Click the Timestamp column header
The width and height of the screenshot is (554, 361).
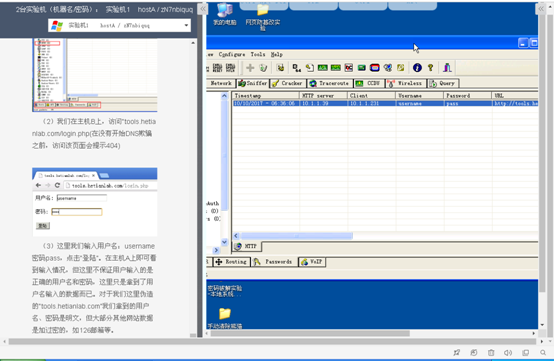(x=266, y=95)
